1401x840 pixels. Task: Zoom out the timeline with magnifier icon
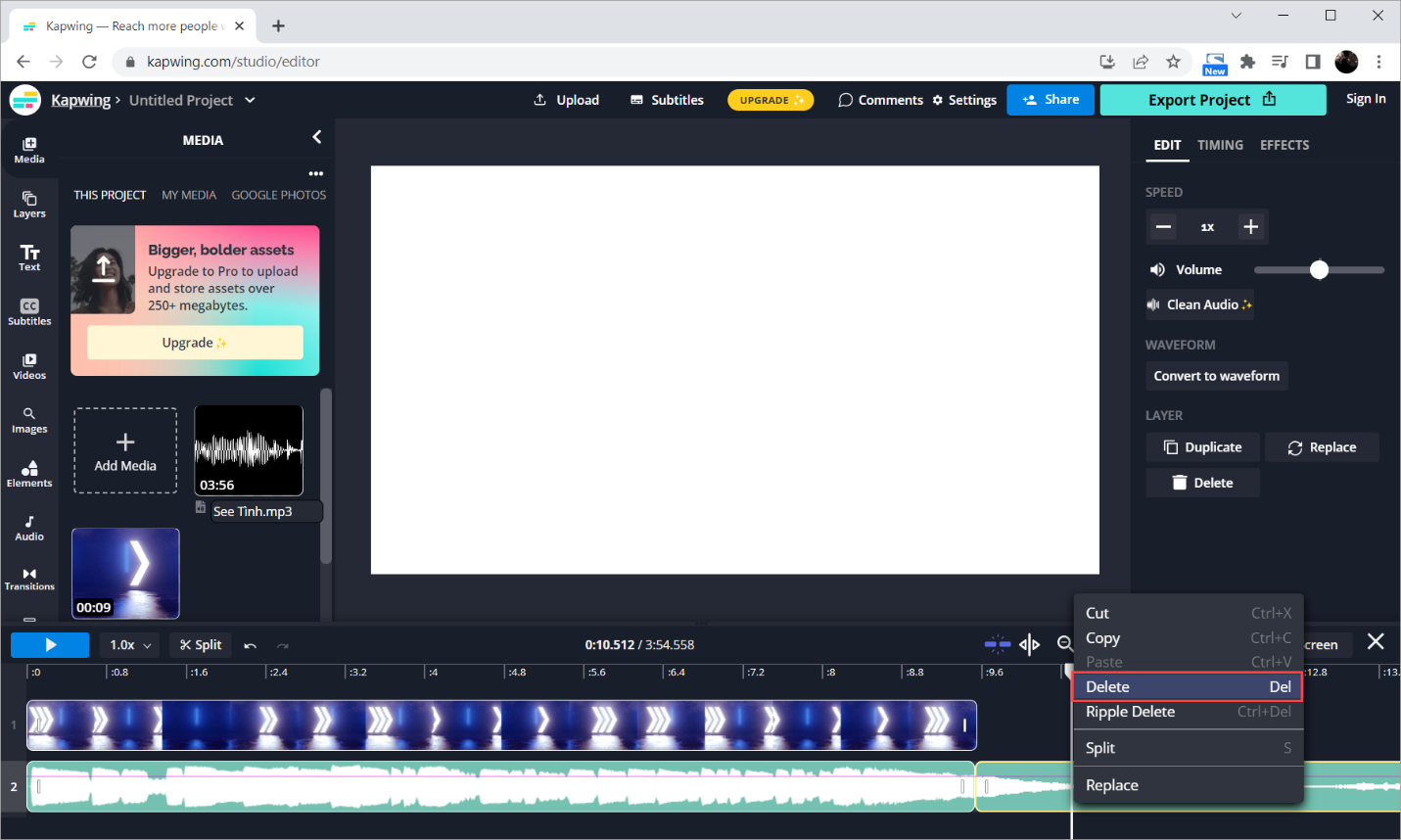tap(1066, 644)
